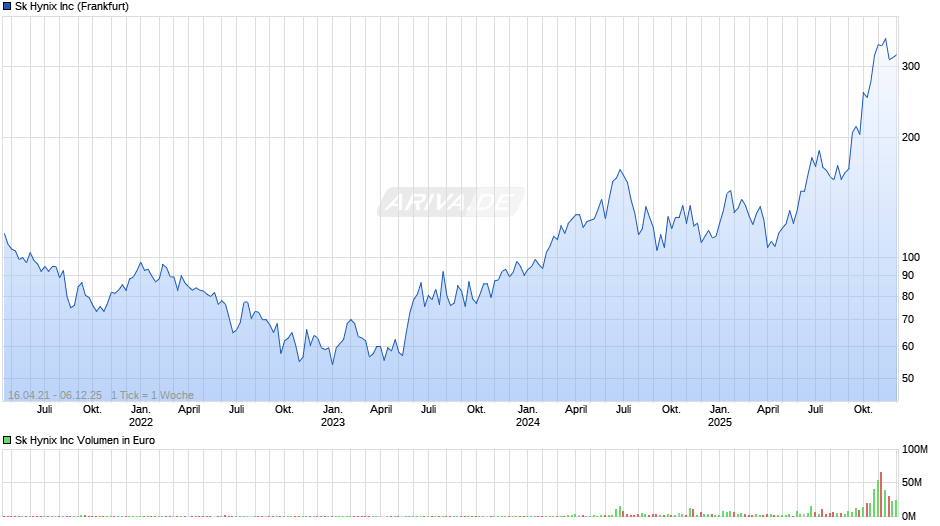Click the 0M volume axis label
940x526 pixels.
point(909,516)
